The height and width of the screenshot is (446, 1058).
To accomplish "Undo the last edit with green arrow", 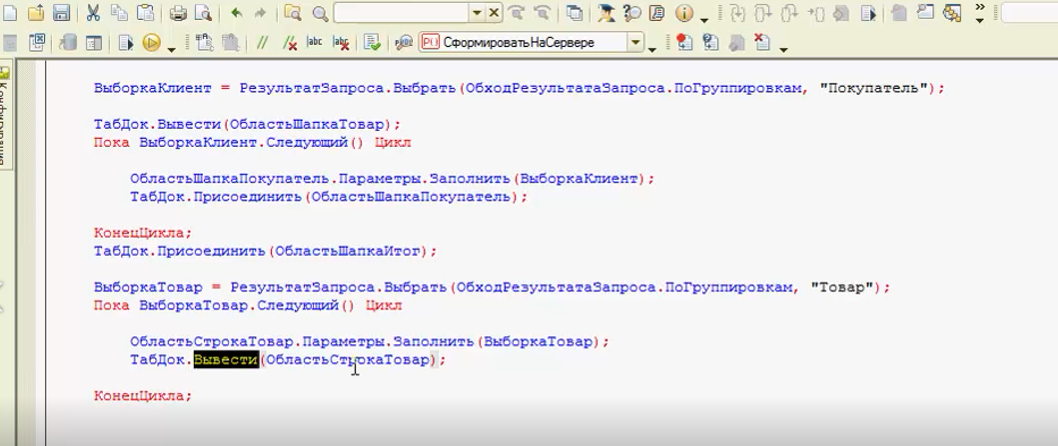I will click(236, 14).
